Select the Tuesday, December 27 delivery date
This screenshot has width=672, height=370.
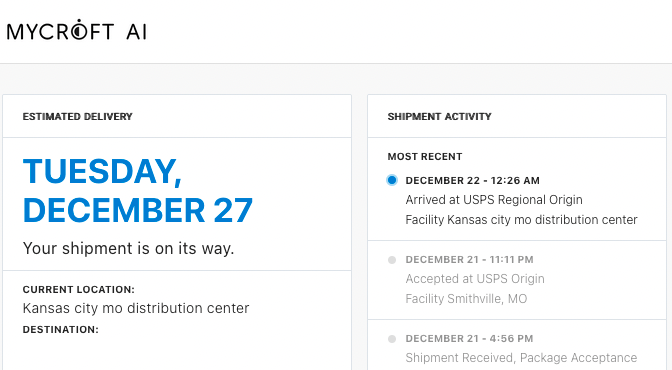pyautogui.click(x=138, y=190)
